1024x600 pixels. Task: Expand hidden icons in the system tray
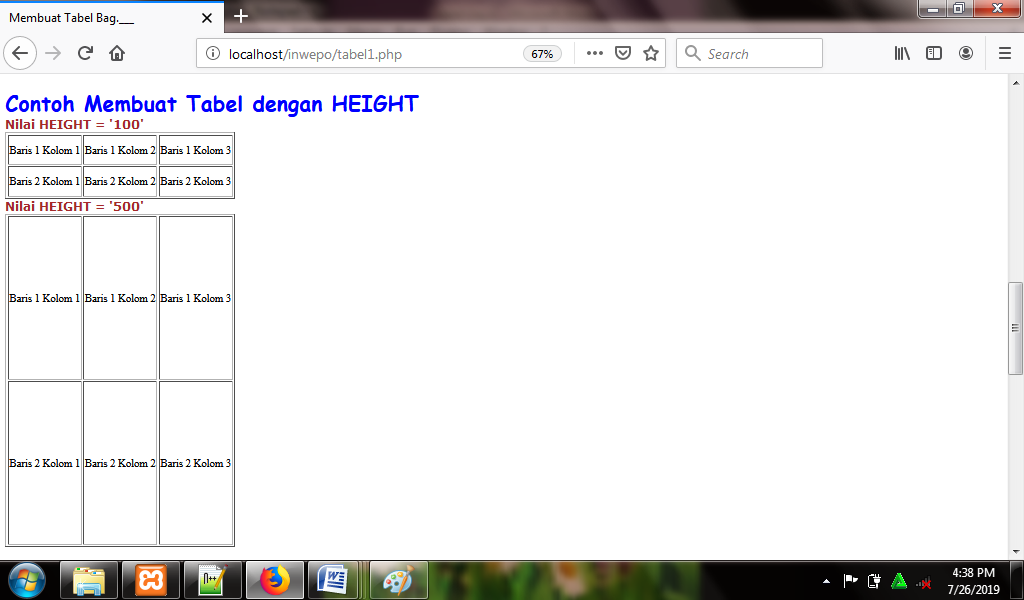(x=826, y=580)
